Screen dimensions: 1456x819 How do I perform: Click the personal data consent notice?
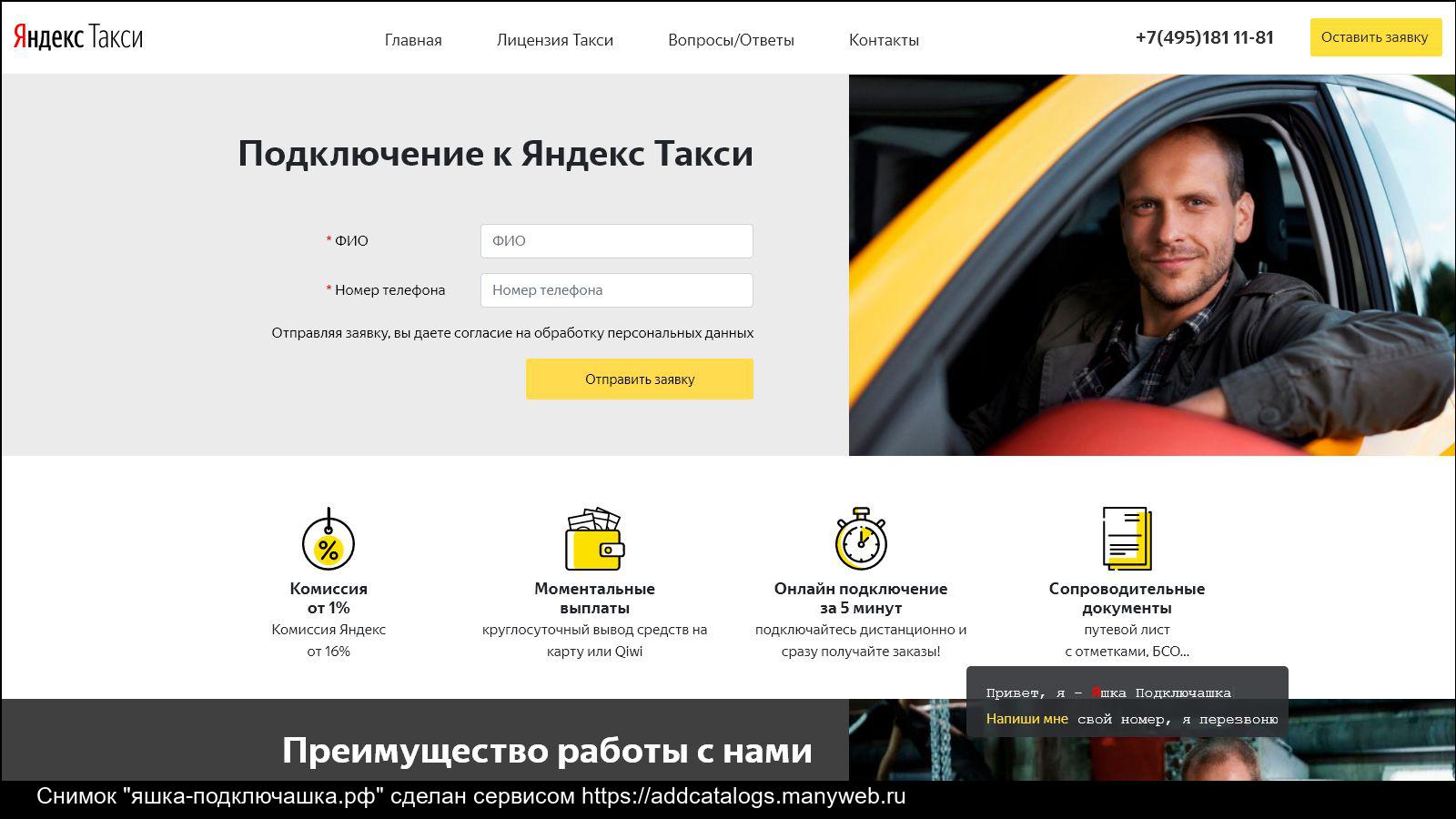(x=512, y=333)
